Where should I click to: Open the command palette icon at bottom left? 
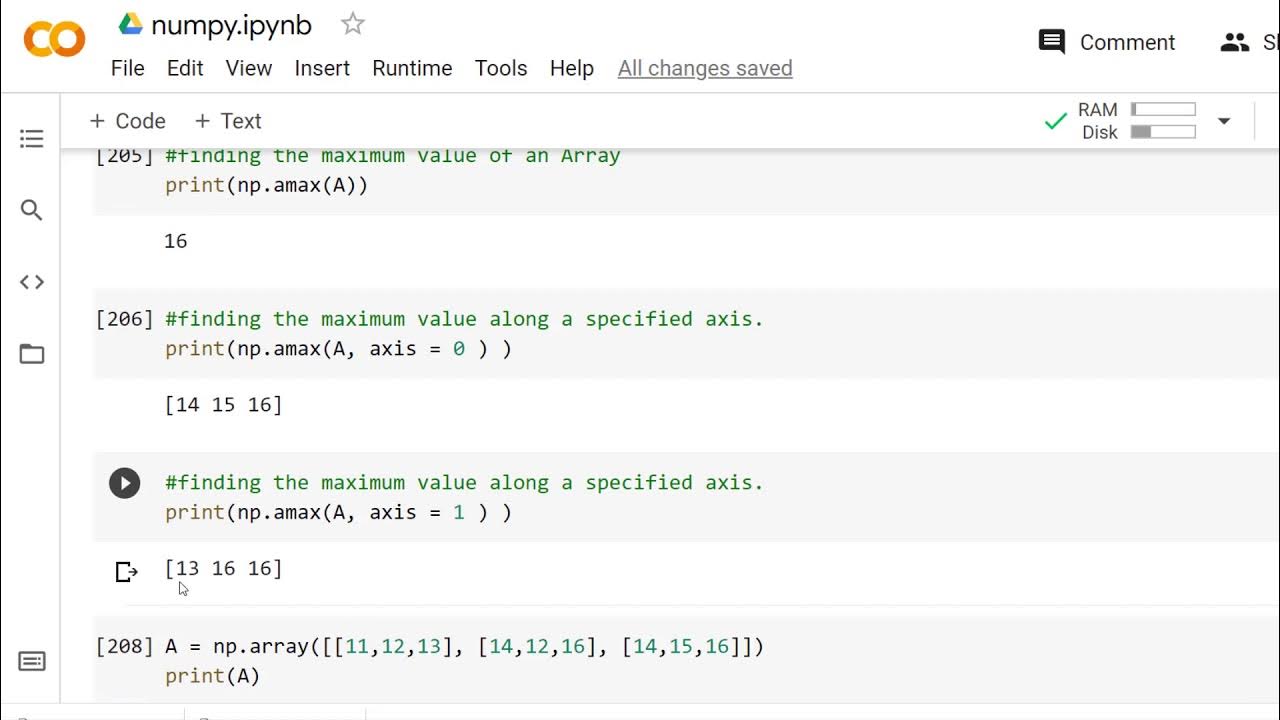(x=32, y=661)
